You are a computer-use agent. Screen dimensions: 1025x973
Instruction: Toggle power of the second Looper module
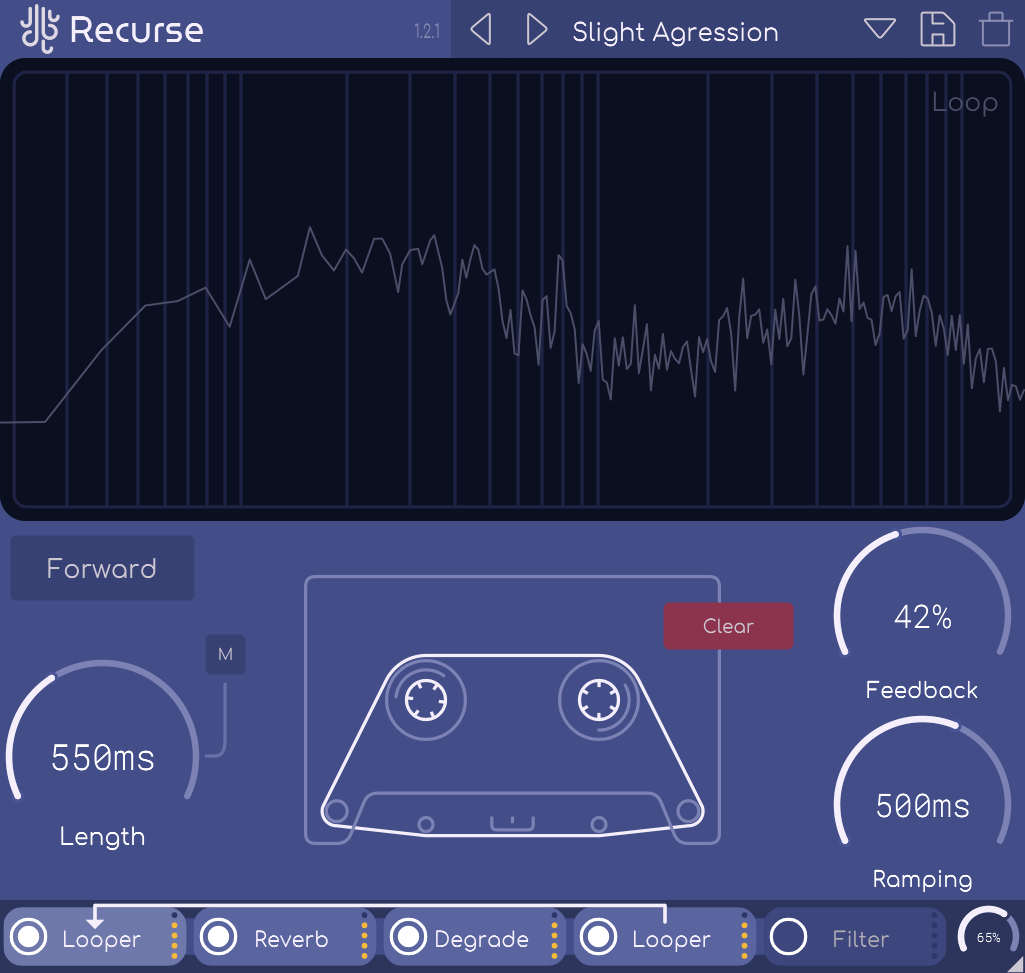click(x=598, y=936)
